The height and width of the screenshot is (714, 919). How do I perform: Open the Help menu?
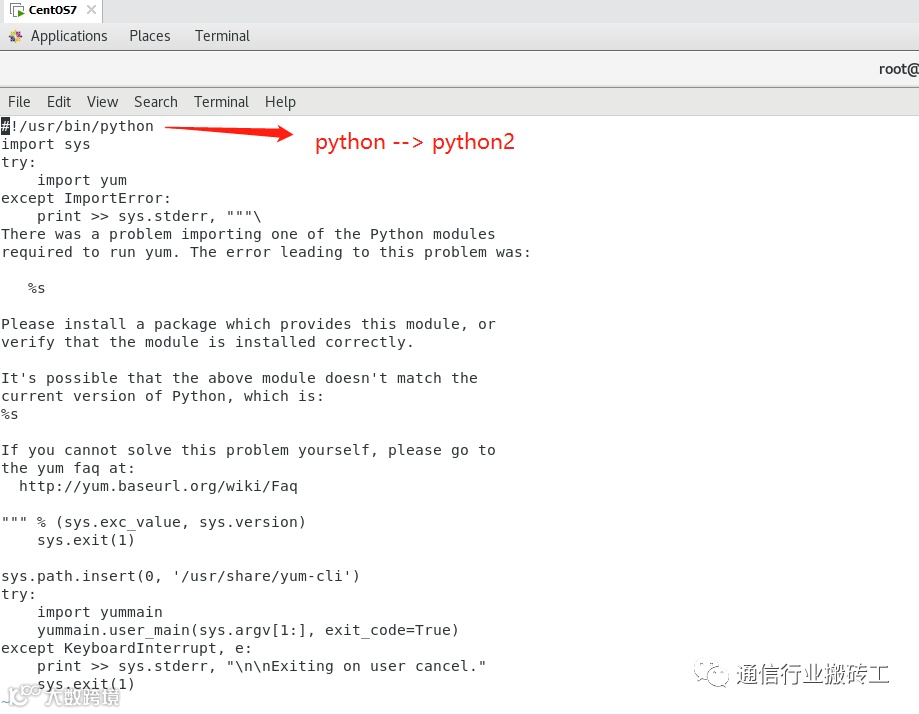tap(280, 102)
